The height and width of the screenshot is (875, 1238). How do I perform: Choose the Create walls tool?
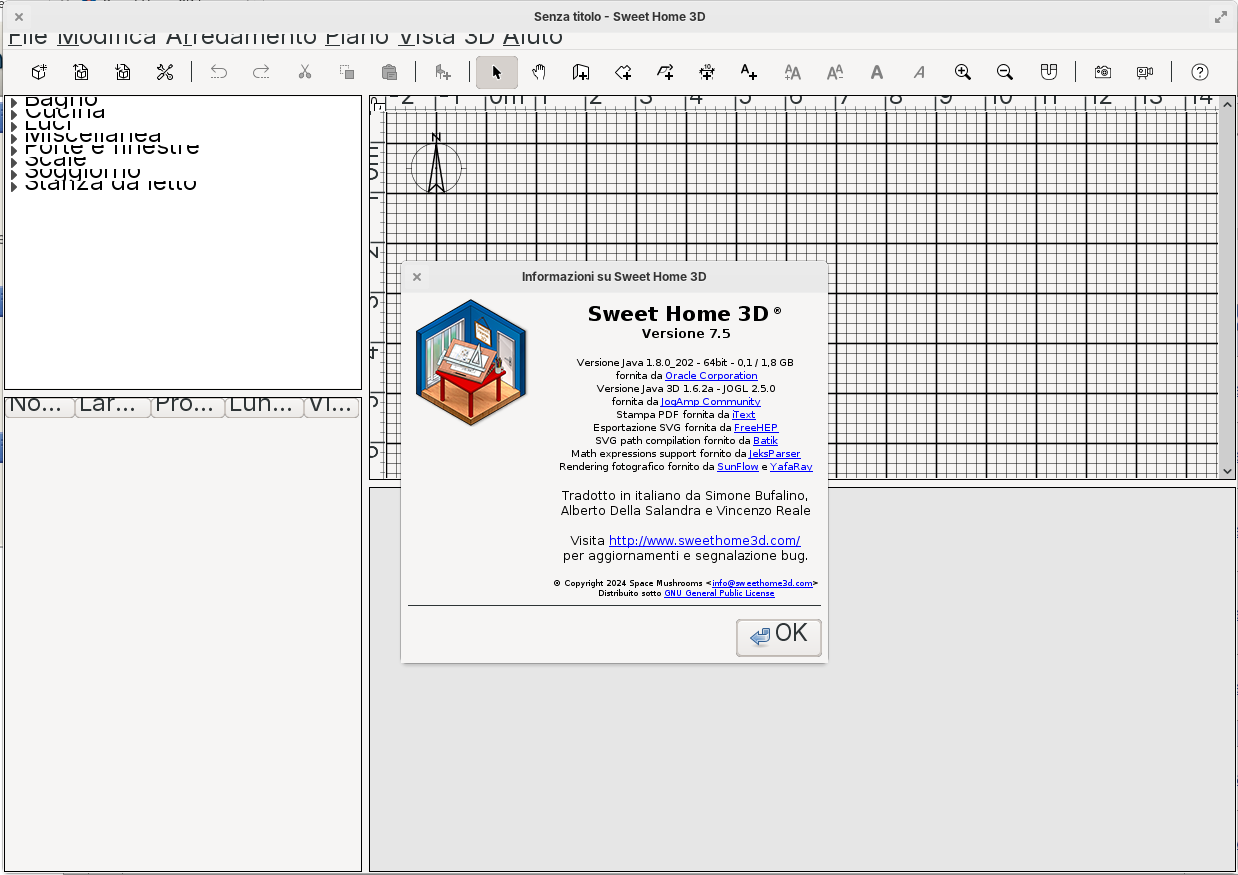[x=581, y=72]
